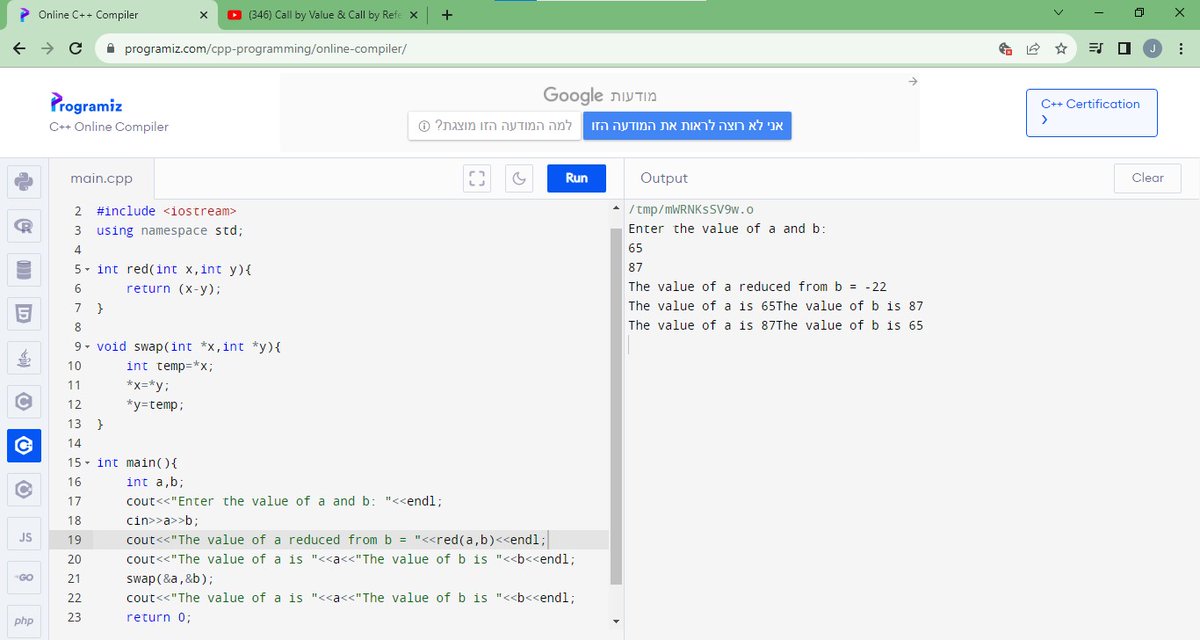This screenshot has width=1200, height=640.
Task: Enter fullscreen mode in the editor toolbar
Action: (x=477, y=177)
